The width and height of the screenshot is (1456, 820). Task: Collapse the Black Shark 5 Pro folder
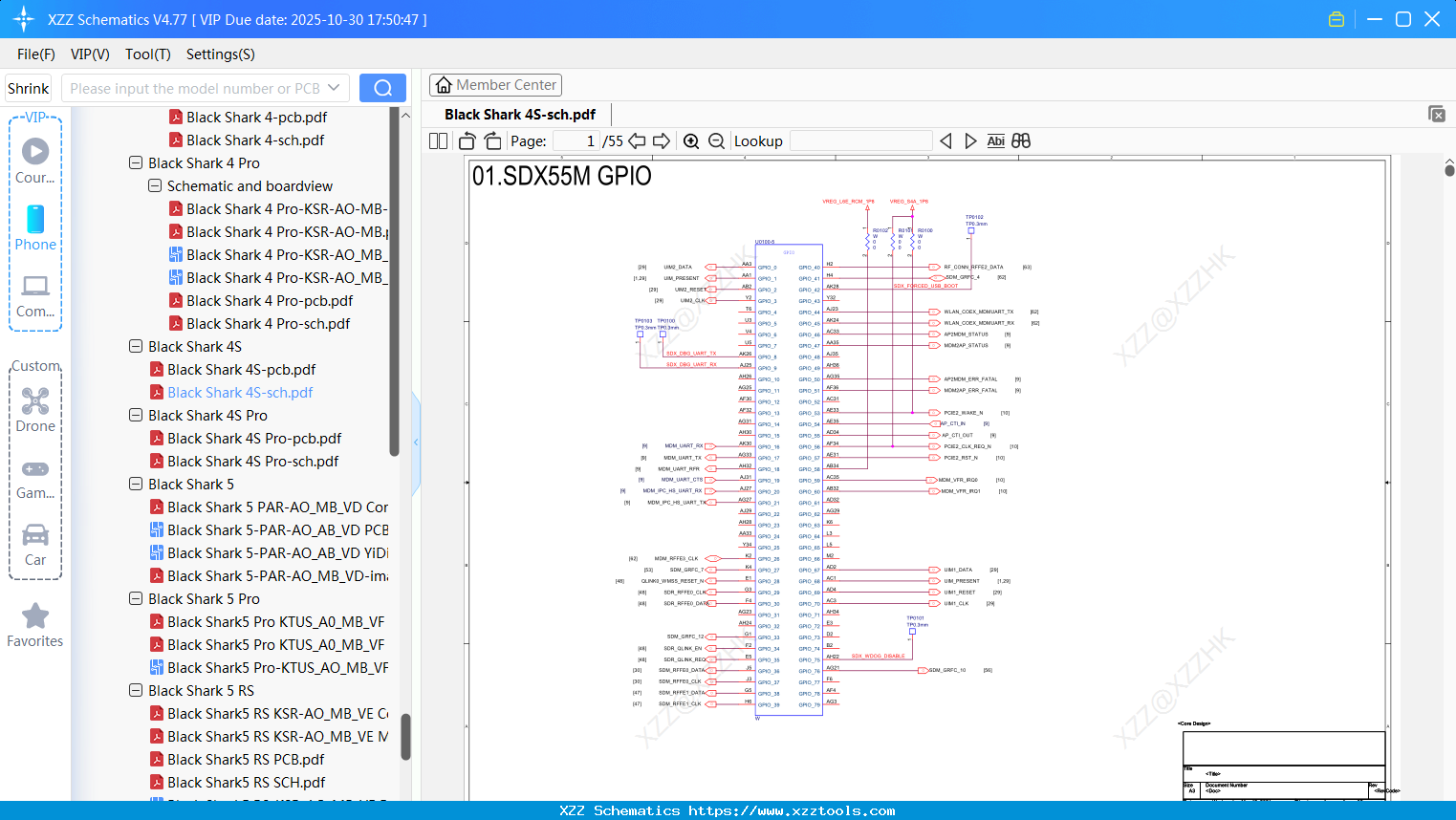(136, 598)
